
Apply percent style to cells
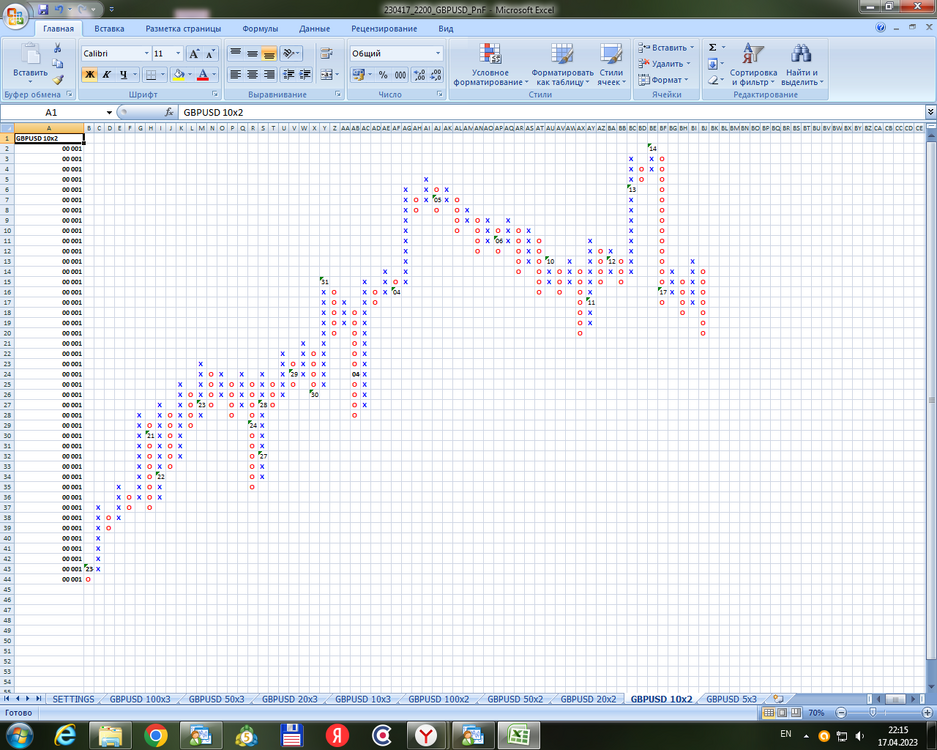[383, 75]
